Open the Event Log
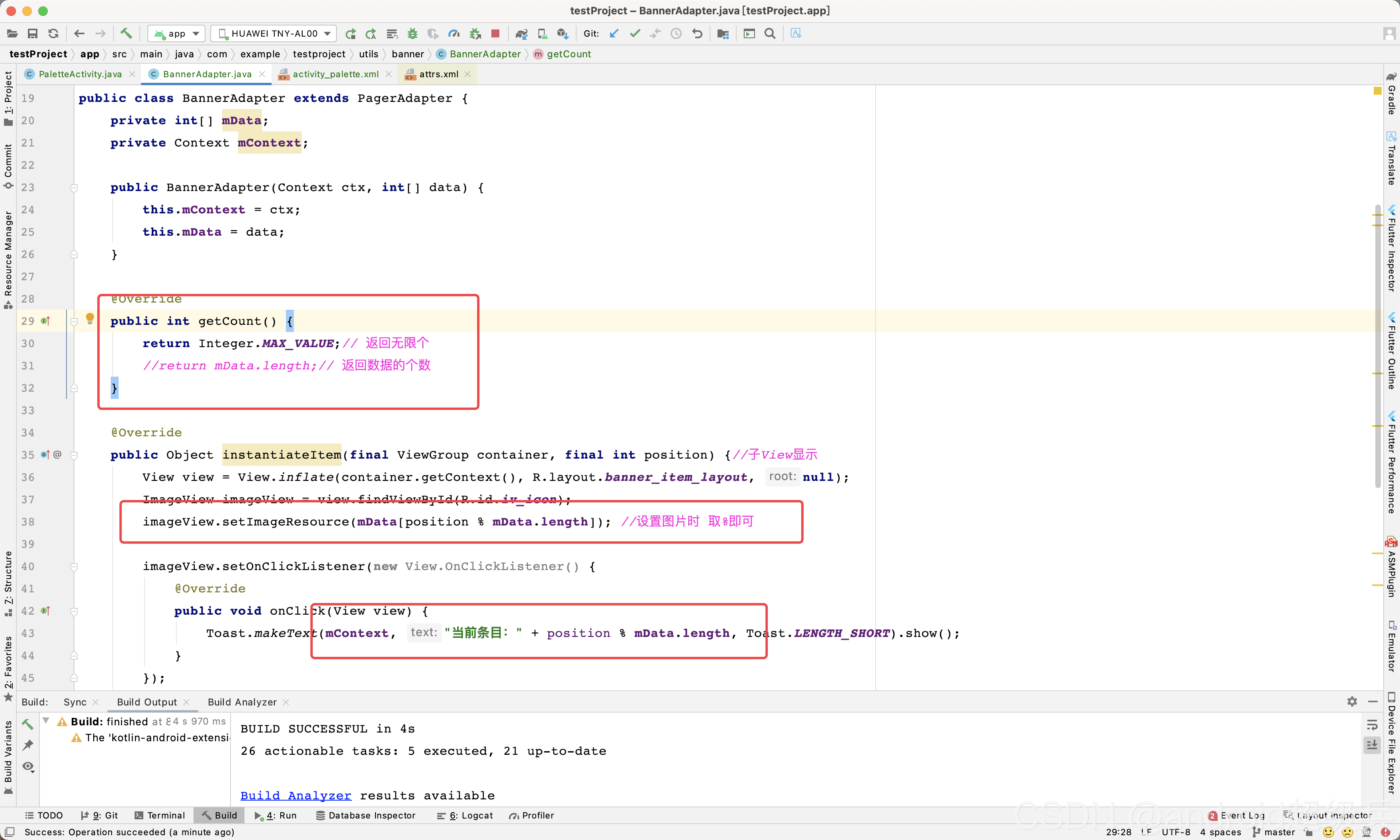The image size is (1400, 840). coord(1236,815)
